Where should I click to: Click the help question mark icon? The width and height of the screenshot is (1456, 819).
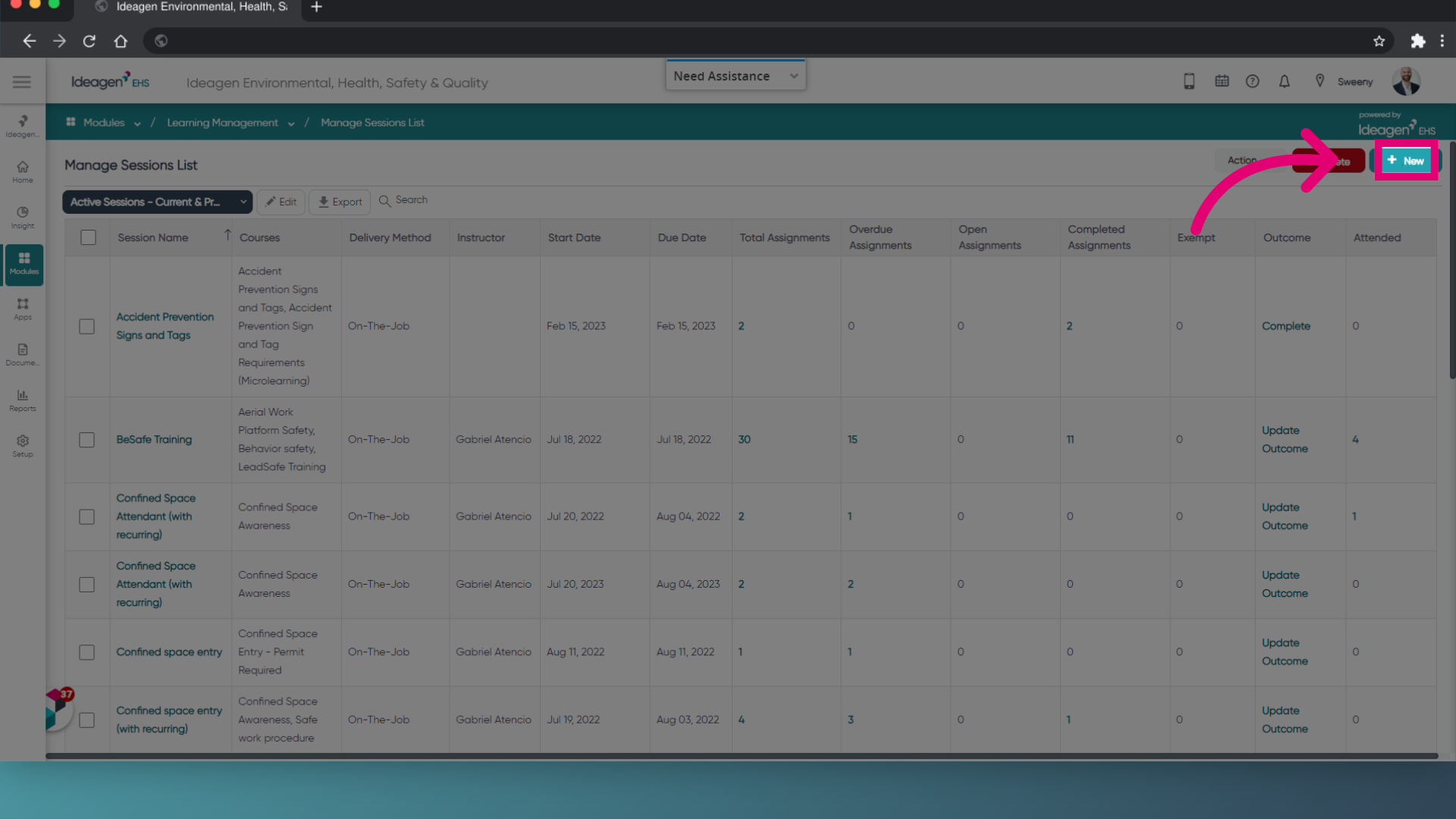pos(1252,81)
